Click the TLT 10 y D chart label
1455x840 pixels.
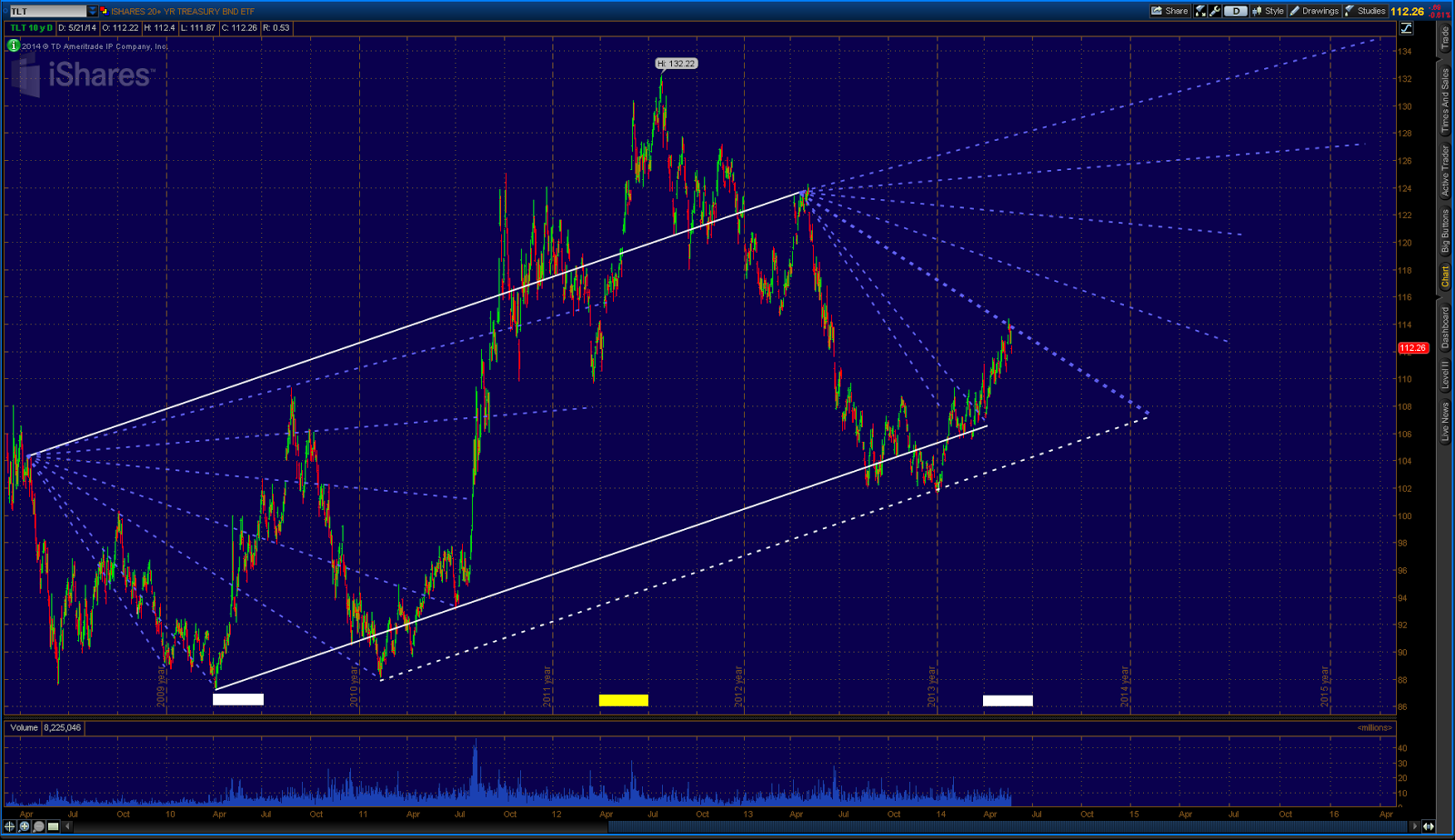(x=31, y=28)
